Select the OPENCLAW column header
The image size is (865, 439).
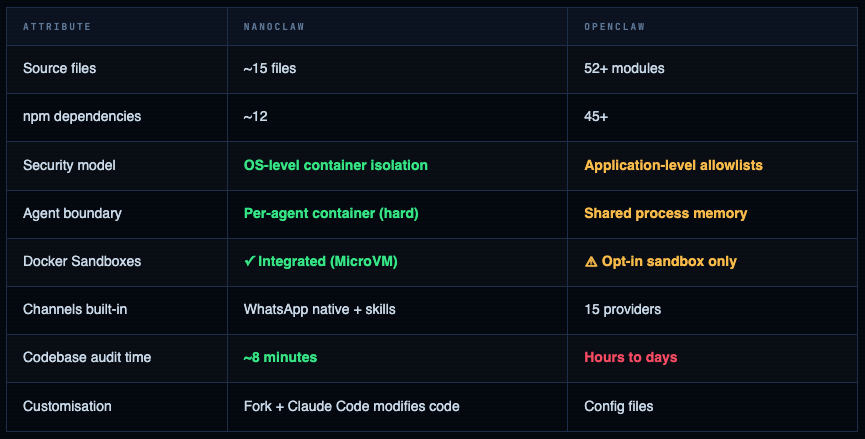(613, 25)
